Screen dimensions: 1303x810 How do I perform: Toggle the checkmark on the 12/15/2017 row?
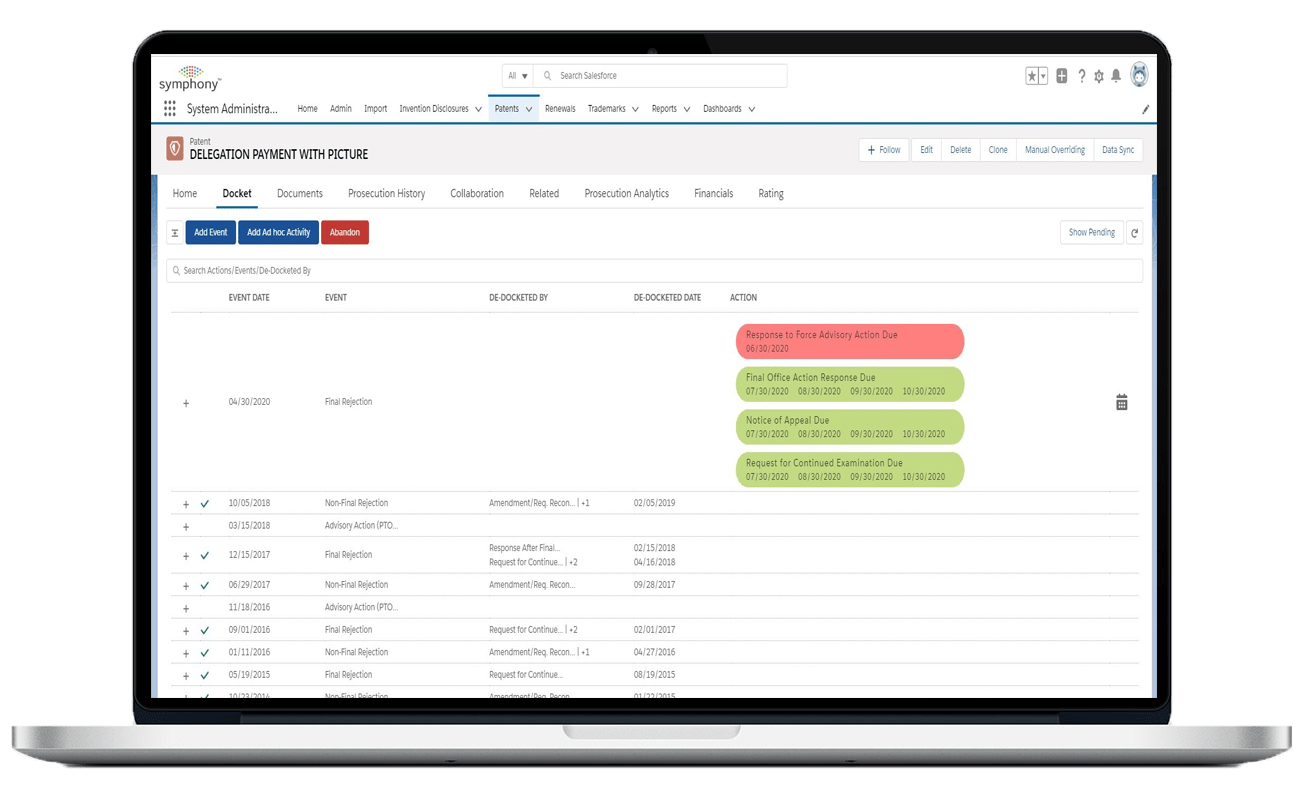click(x=205, y=555)
